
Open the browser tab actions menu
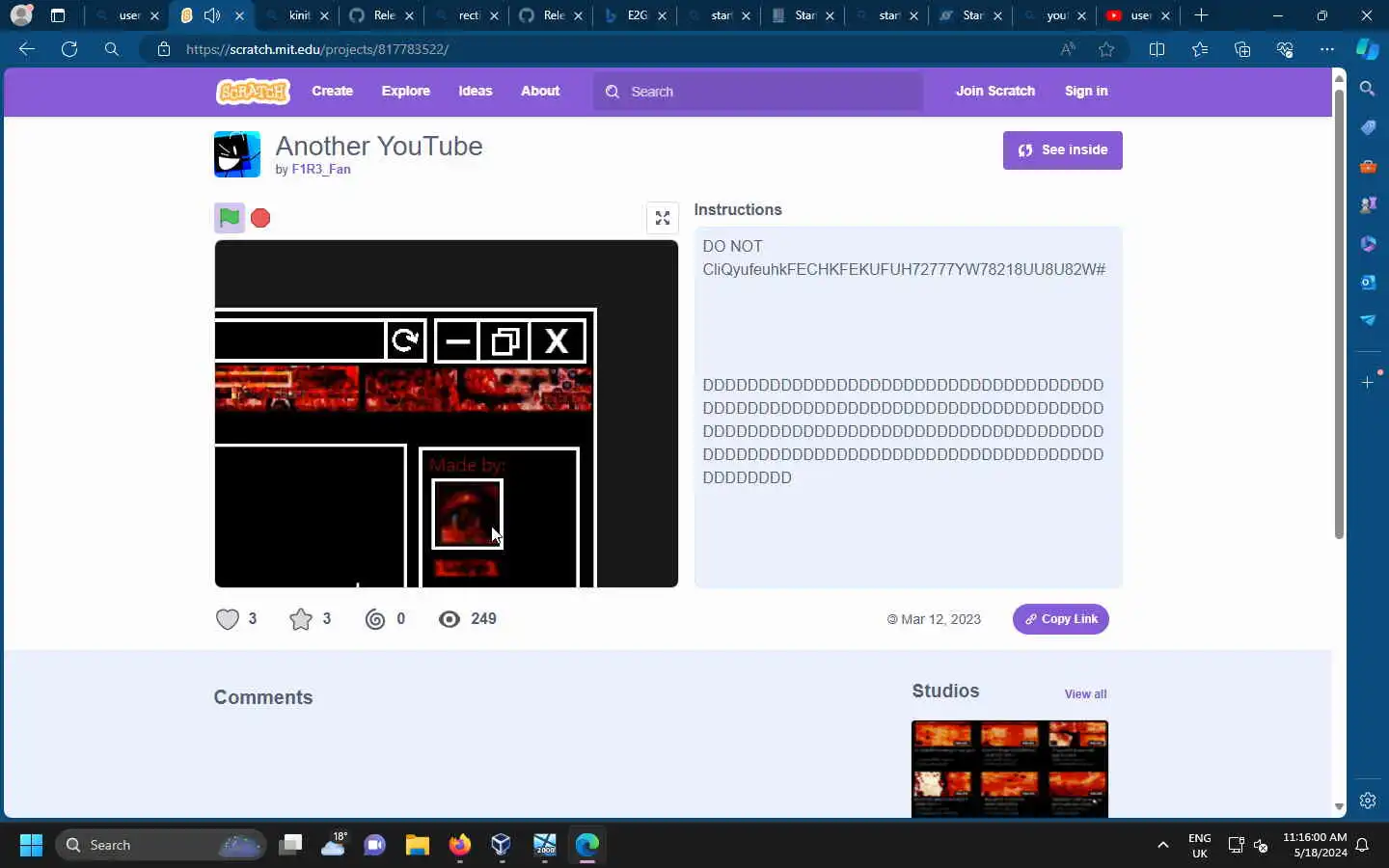(x=58, y=15)
